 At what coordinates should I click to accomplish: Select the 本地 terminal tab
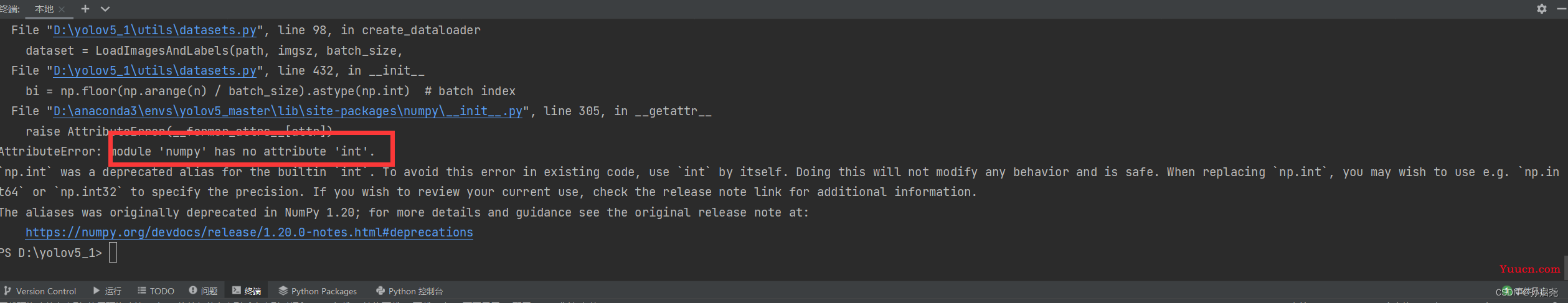coord(44,9)
